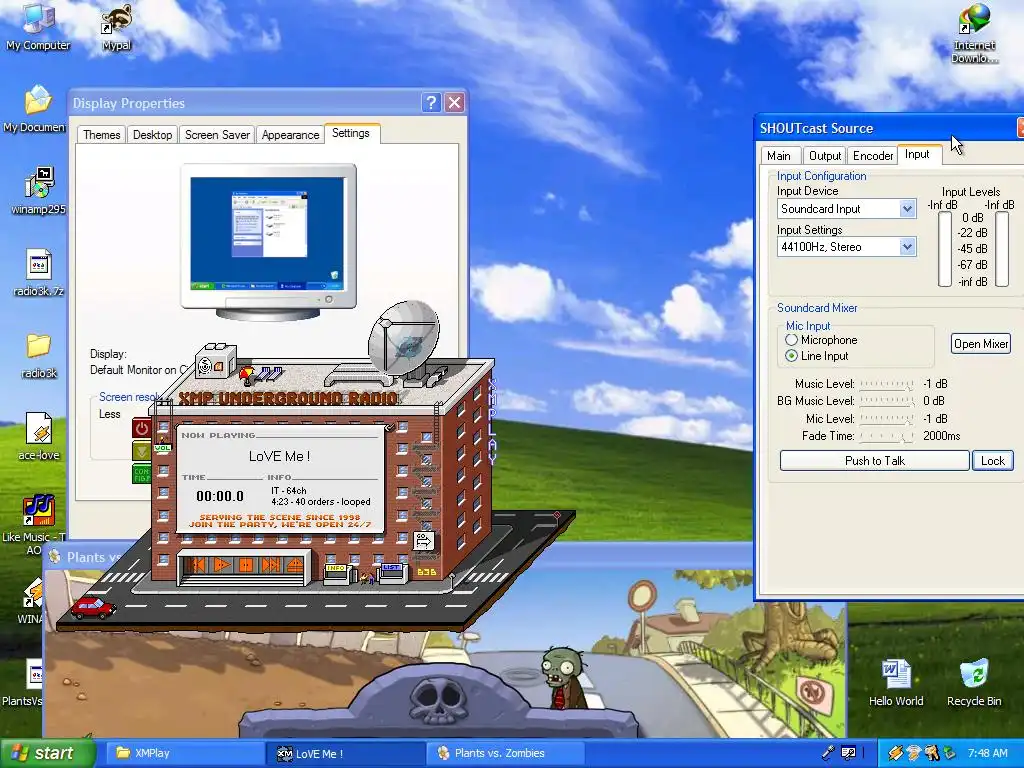Switch to Plants vs. Zombies taskbar button
This screenshot has height=768, width=1024.
(505, 753)
